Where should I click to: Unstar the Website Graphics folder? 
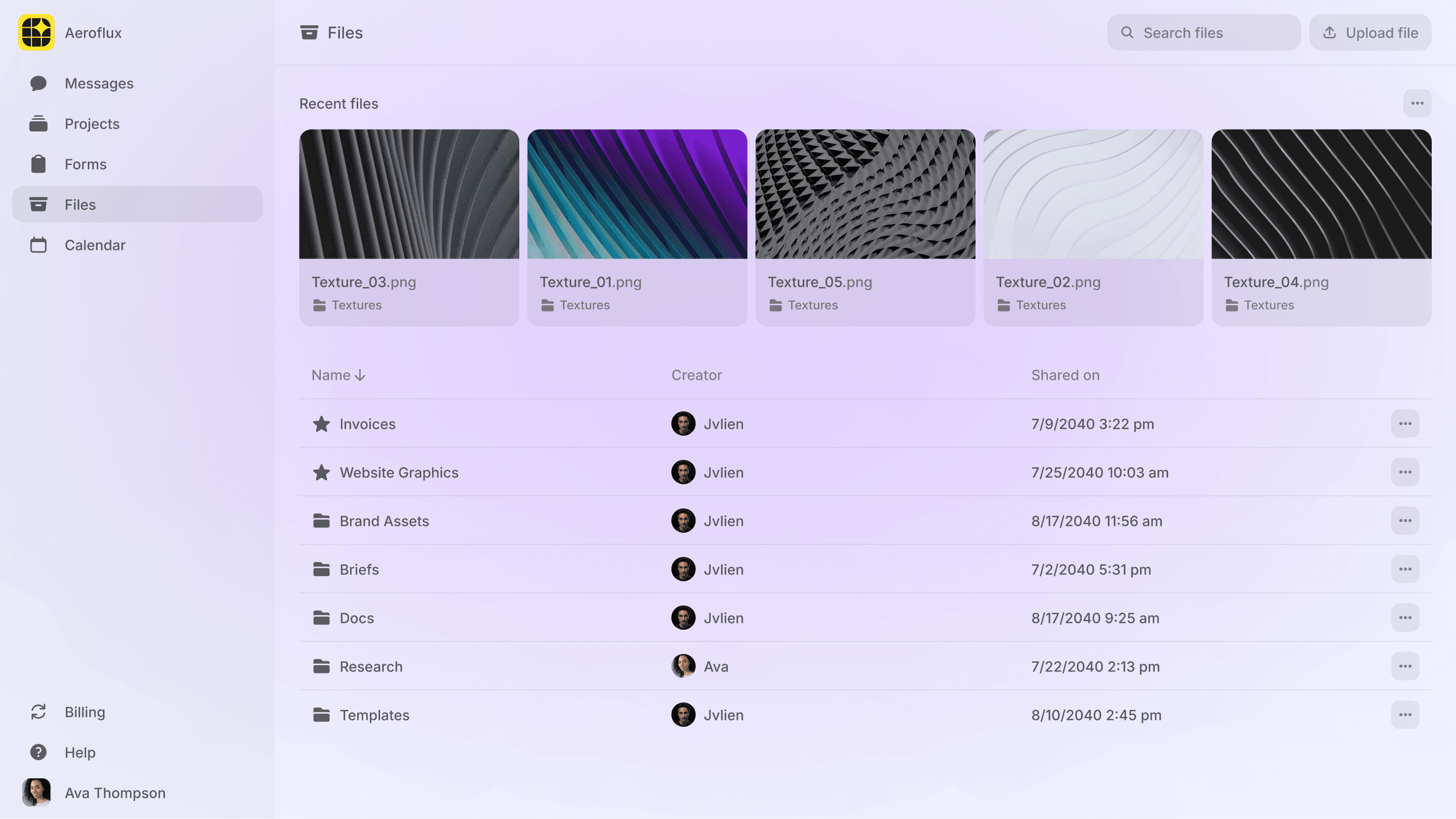point(321,473)
